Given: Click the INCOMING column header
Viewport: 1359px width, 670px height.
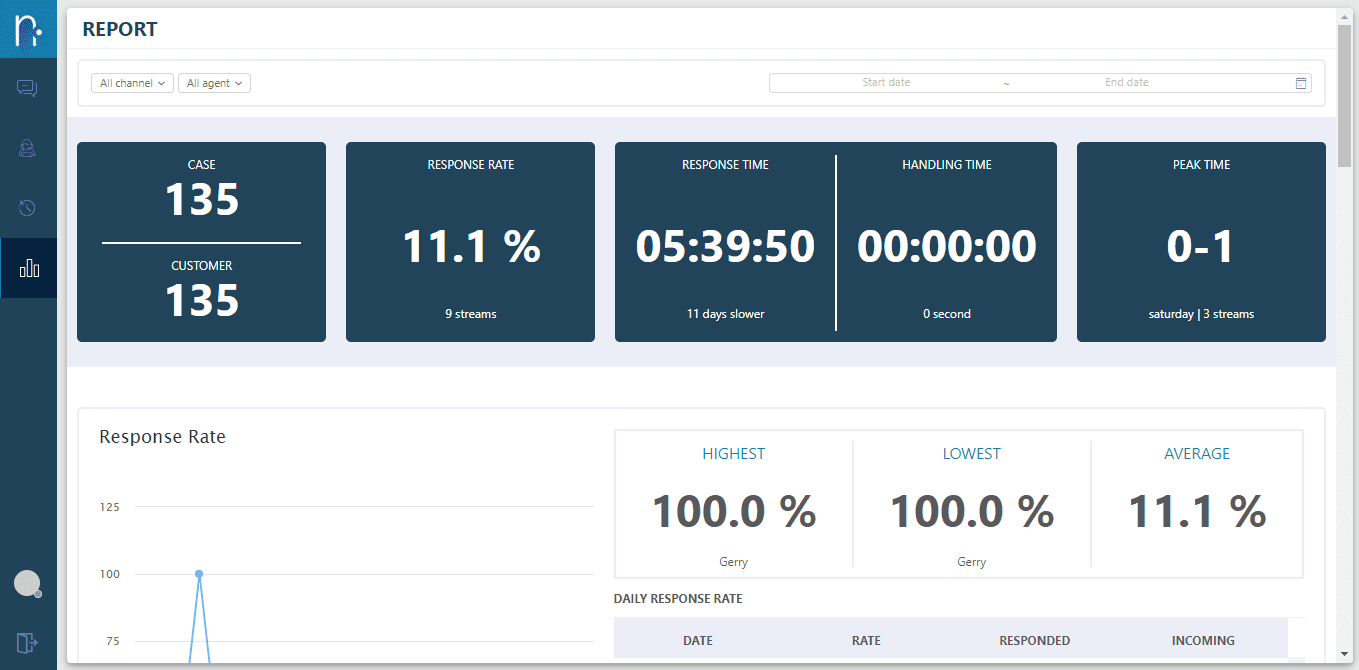Looking at the screenshot, I should click(1203, 641).
